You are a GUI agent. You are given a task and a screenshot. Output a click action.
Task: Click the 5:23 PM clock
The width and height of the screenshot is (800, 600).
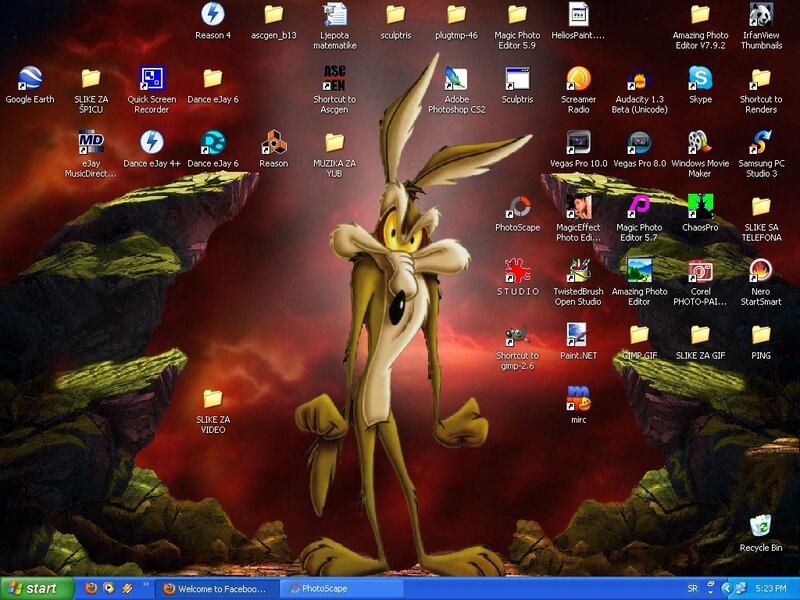tap(771, 588)
